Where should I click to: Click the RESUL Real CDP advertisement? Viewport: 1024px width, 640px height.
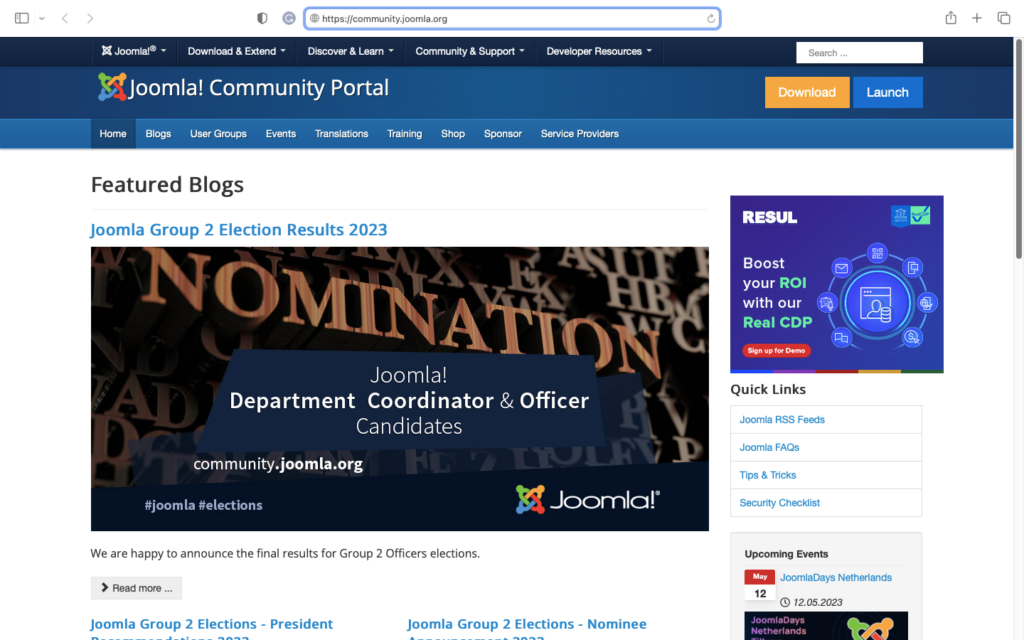click(x=837, y=284)
